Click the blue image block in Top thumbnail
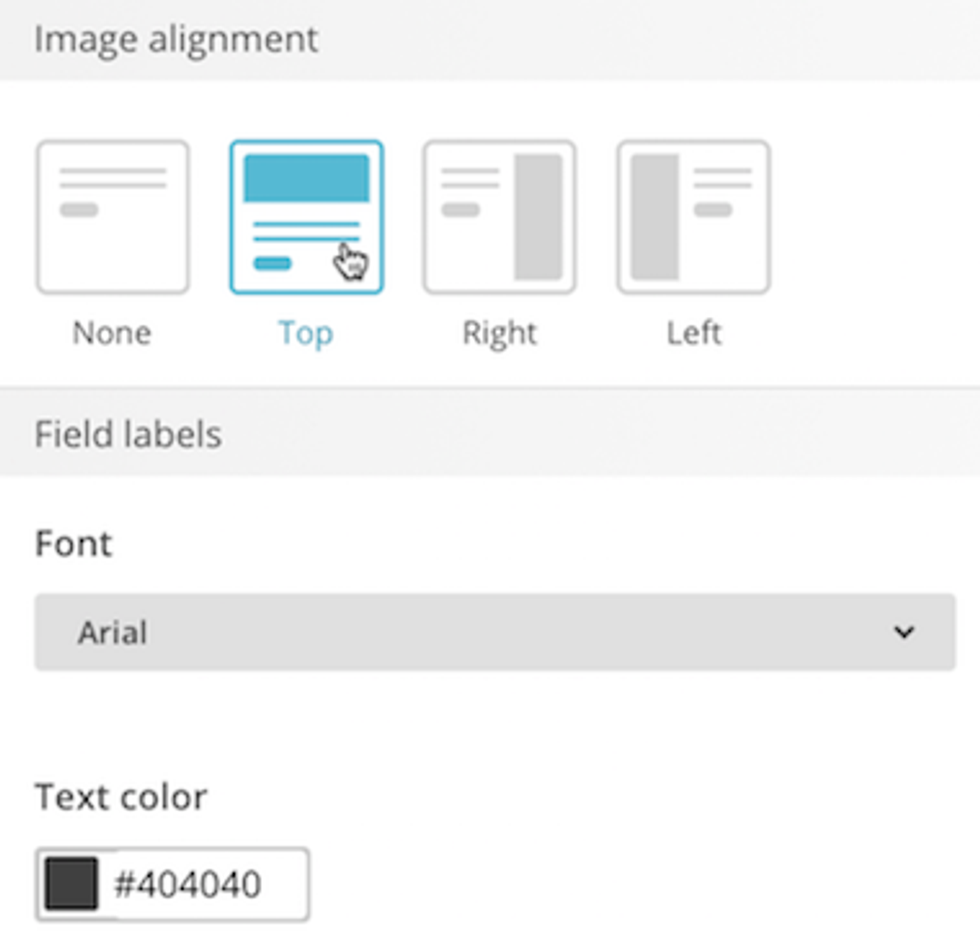Viewport: 980px width, 944px height. (x=306, y=178)
